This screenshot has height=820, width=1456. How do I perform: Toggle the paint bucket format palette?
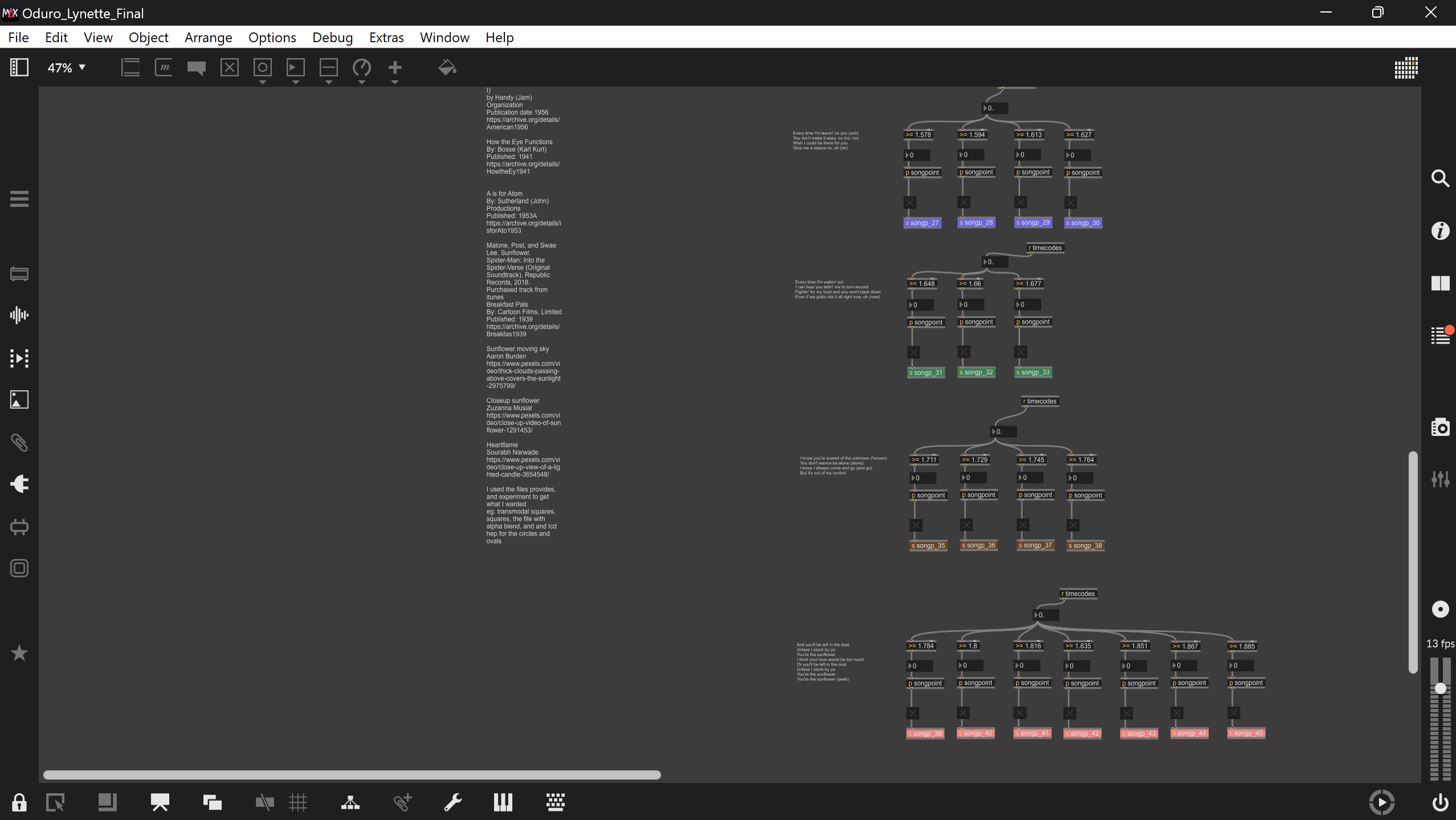(447, 68)
